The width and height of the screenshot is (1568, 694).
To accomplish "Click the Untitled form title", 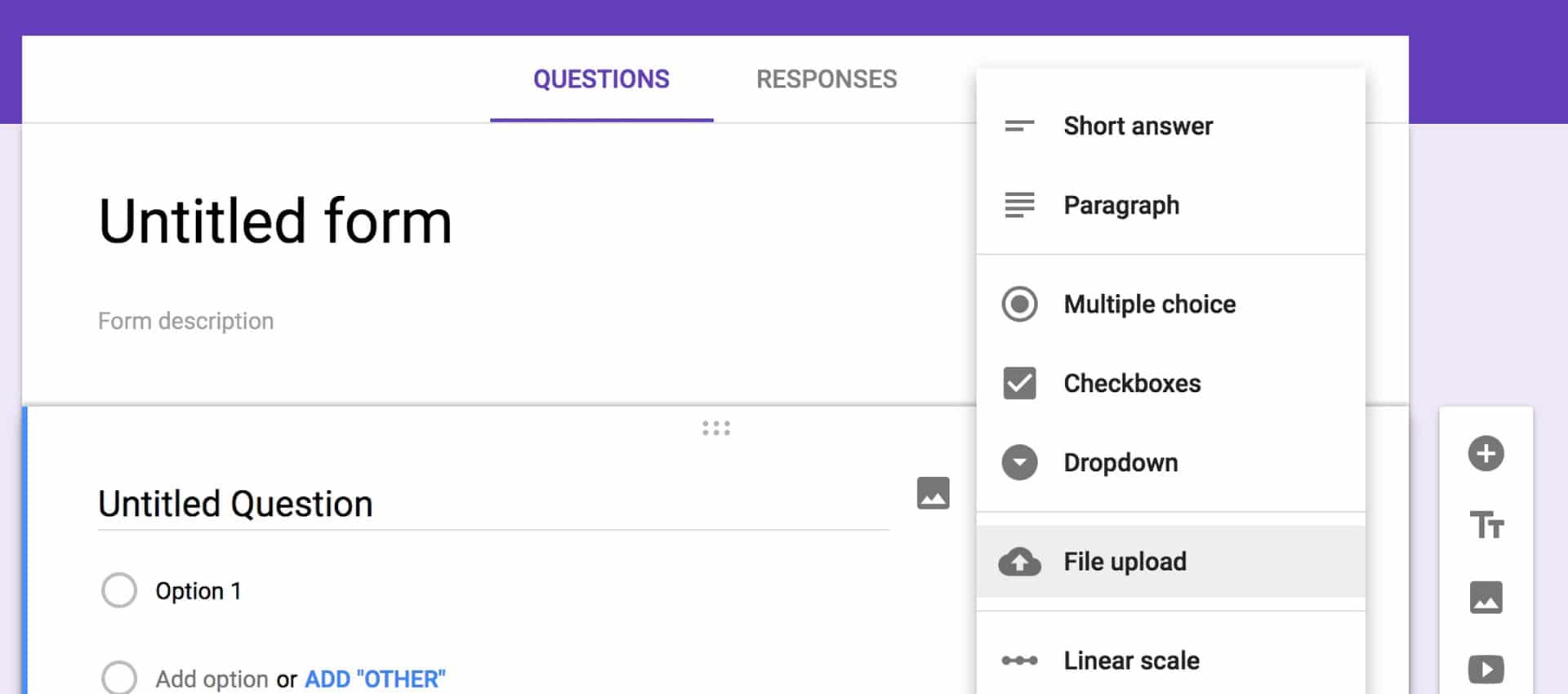I will pyautogui.click(x=275, y=221).
